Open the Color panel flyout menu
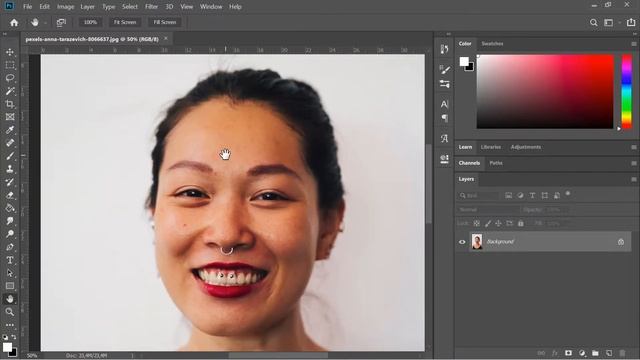Viewport: 640px width, 360px height. pyautogui.click(x=634, y=44)
